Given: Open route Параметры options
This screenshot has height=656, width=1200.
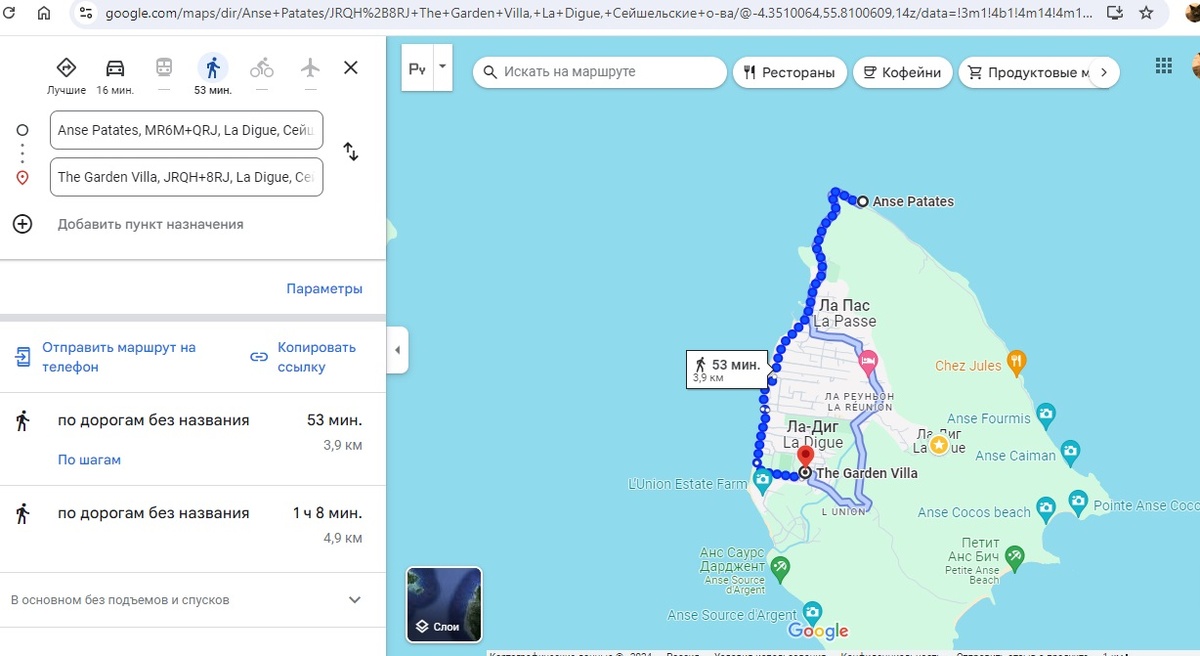Looking at the screenshot, I should pyautogui.click(x=324, y=289).
